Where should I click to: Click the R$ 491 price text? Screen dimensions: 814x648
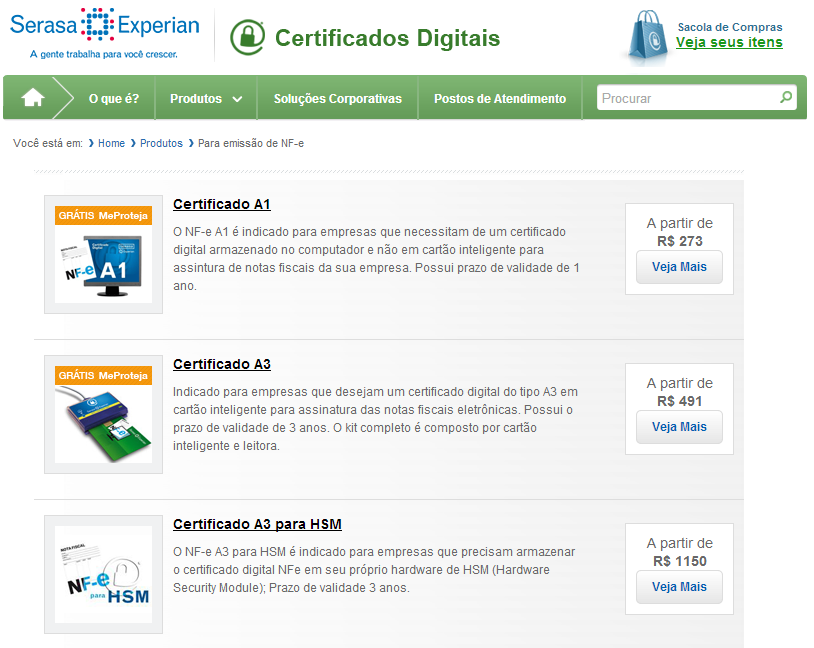680,401
